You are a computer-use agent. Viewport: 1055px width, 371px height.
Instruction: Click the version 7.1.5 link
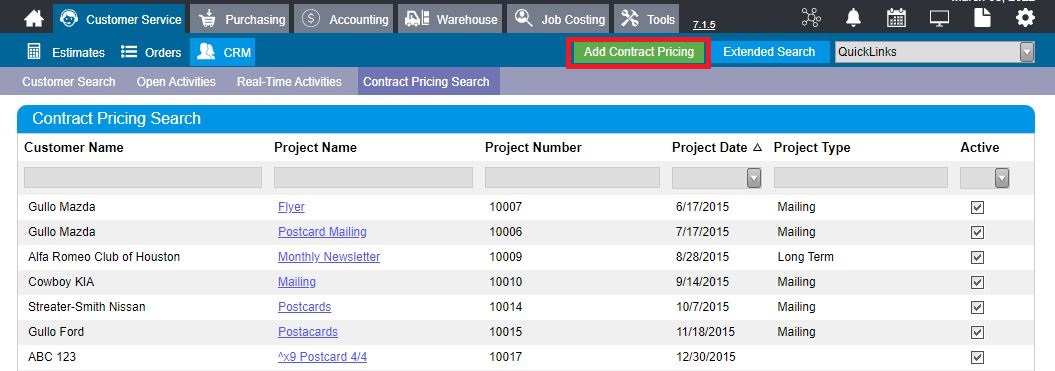click(704, 25)
